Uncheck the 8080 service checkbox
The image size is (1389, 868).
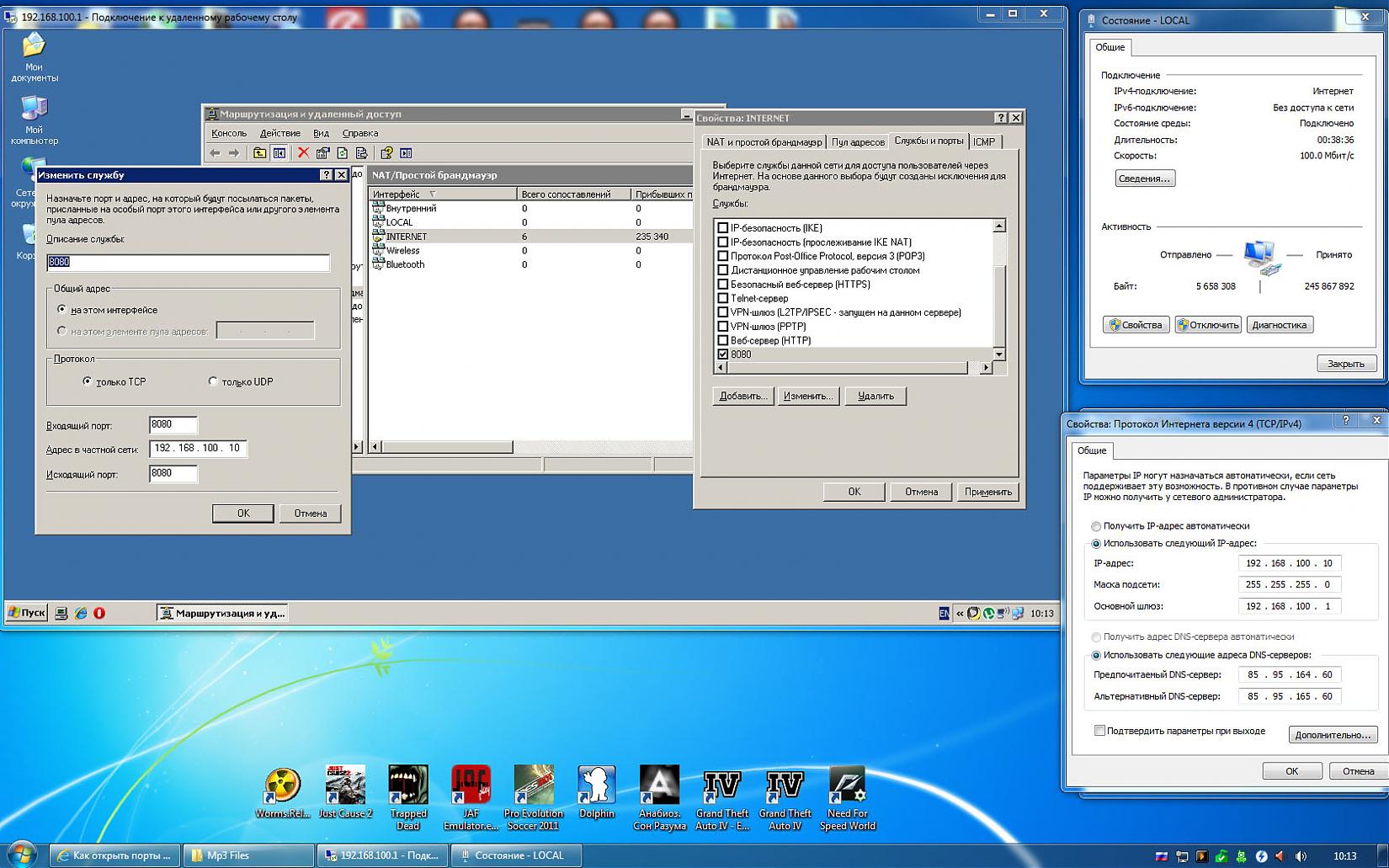click(x=722, y=354)
